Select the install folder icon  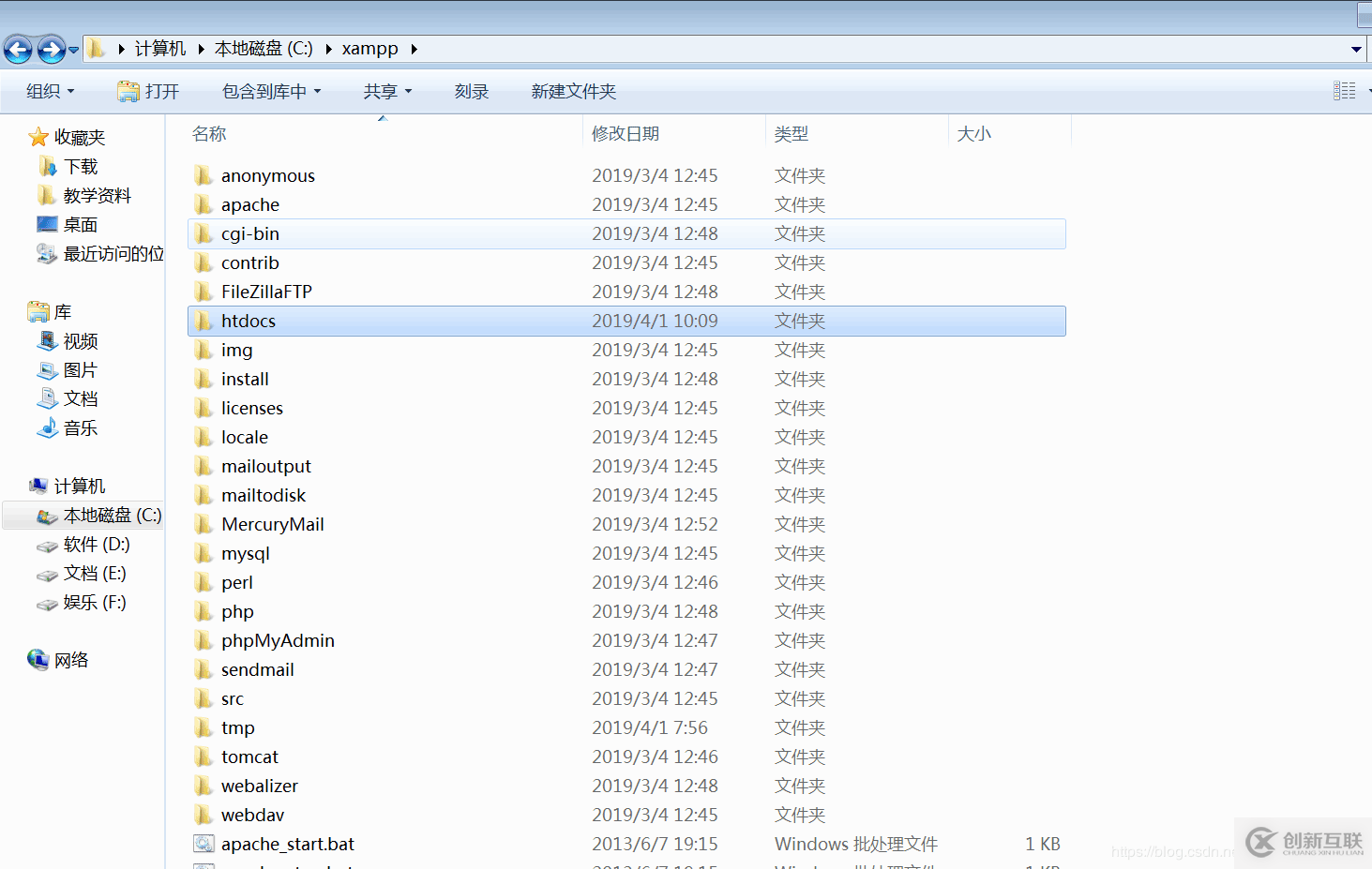[x=204, y=379]
